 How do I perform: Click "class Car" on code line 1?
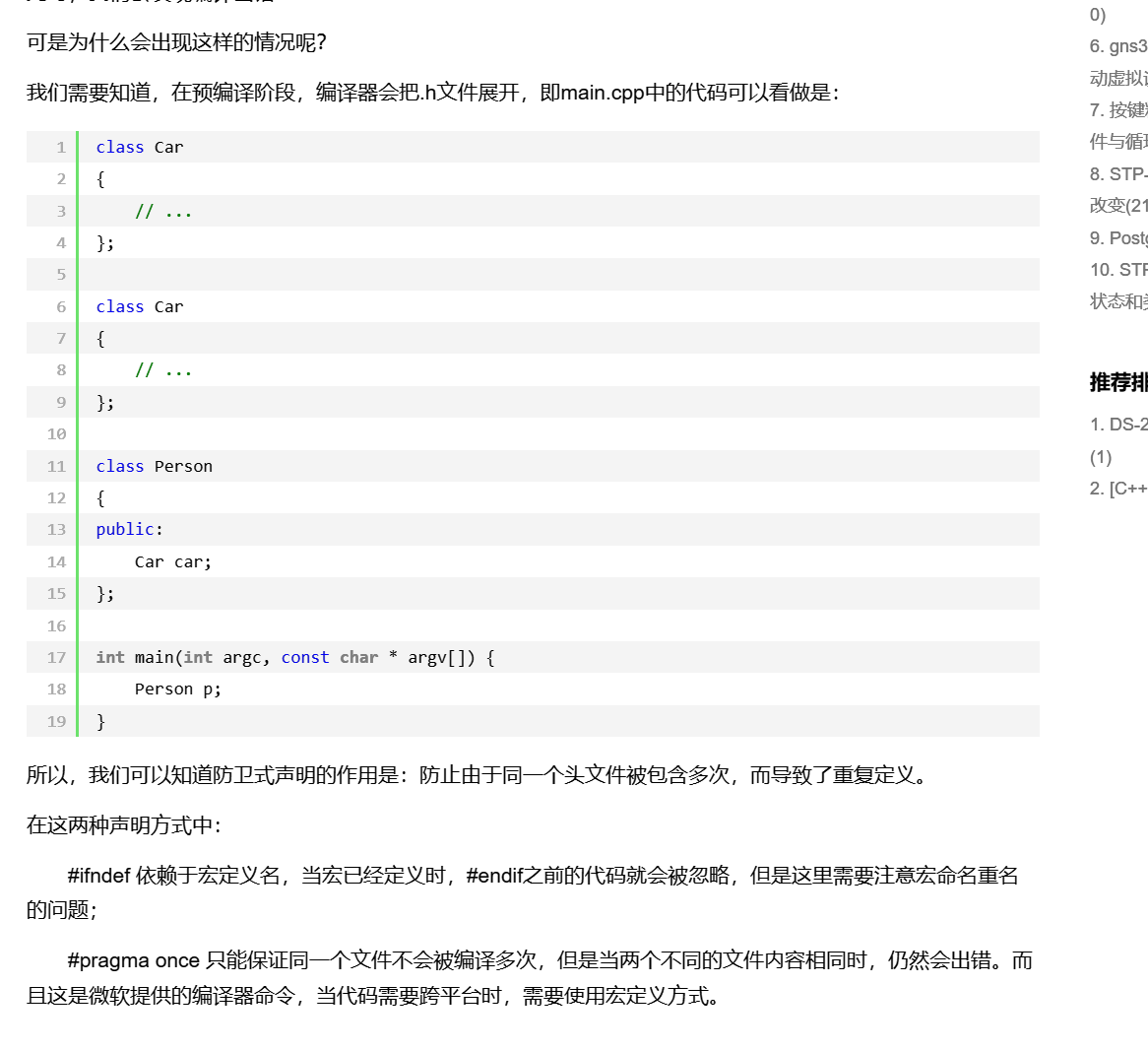(x=140, y=147)
